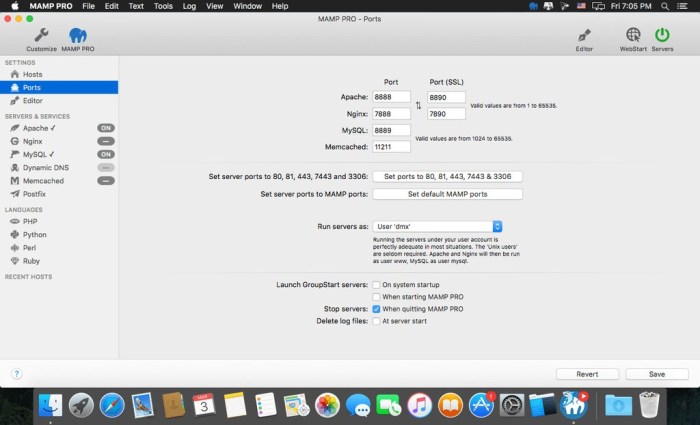700x425 pixels.
Task: Click the Servers power icon
Action: point(661,36)
